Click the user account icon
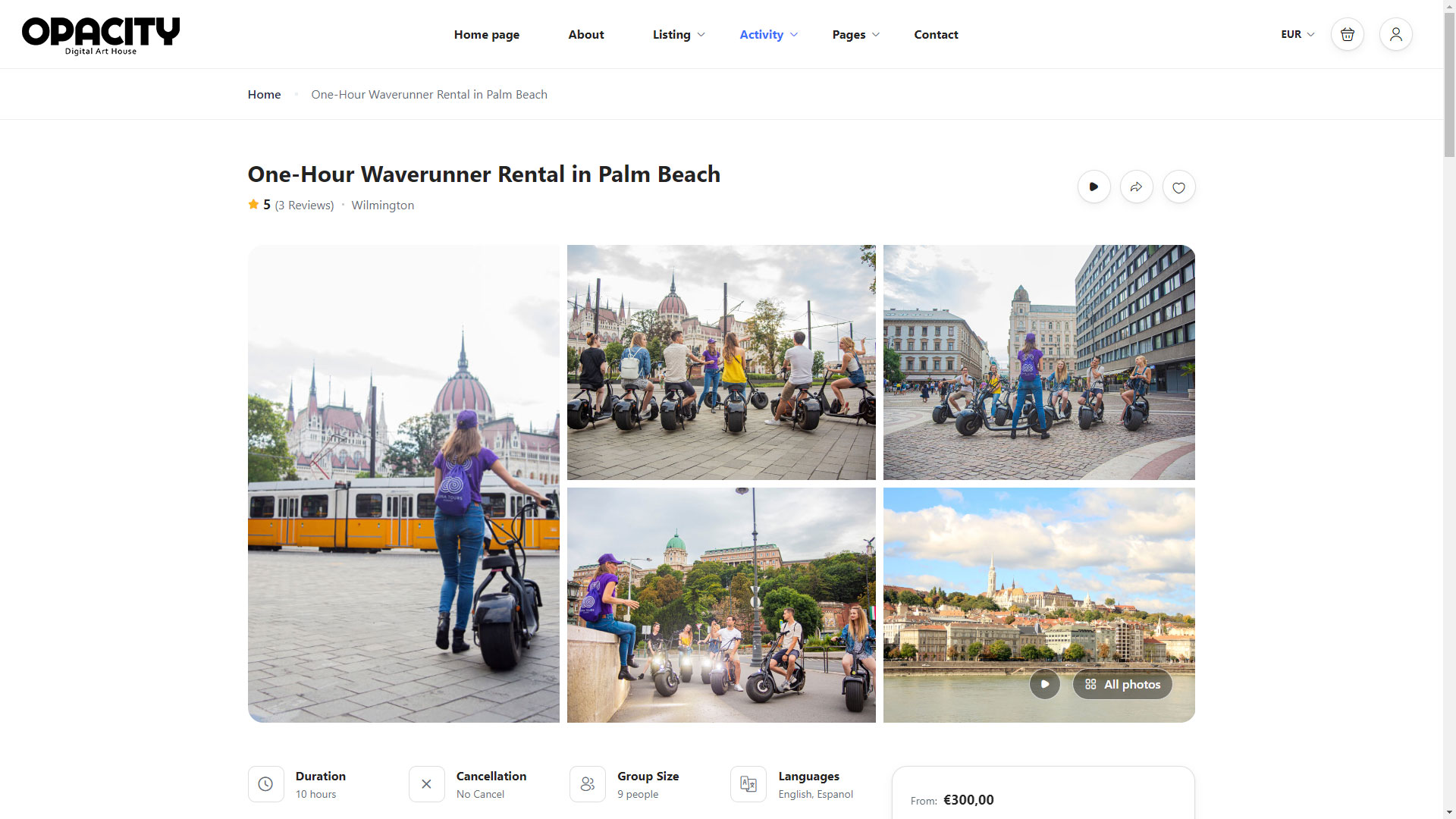Screen dimensions: 1456x819 point(1395,35)
